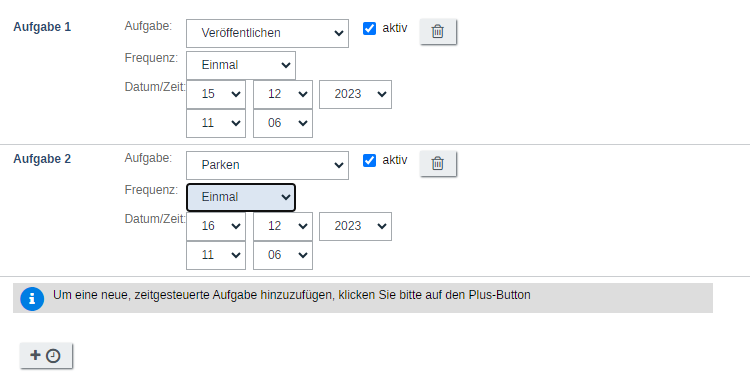Open month dropdown of Aufgabe 1
Viewport: 750px width, 383px height.
click(x=283, y=94)
